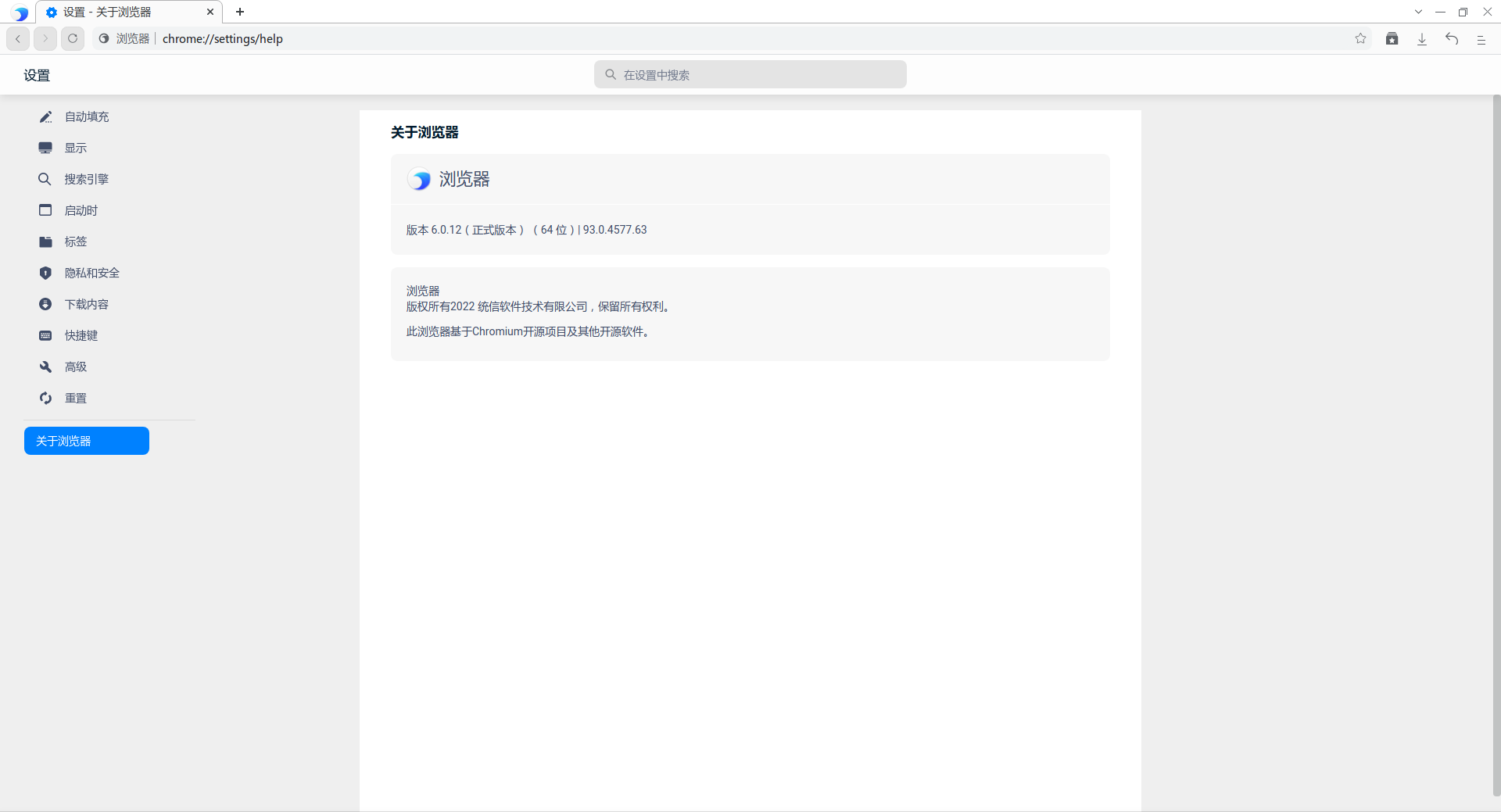Click the 设置 header title

click(x=37, y=75)
